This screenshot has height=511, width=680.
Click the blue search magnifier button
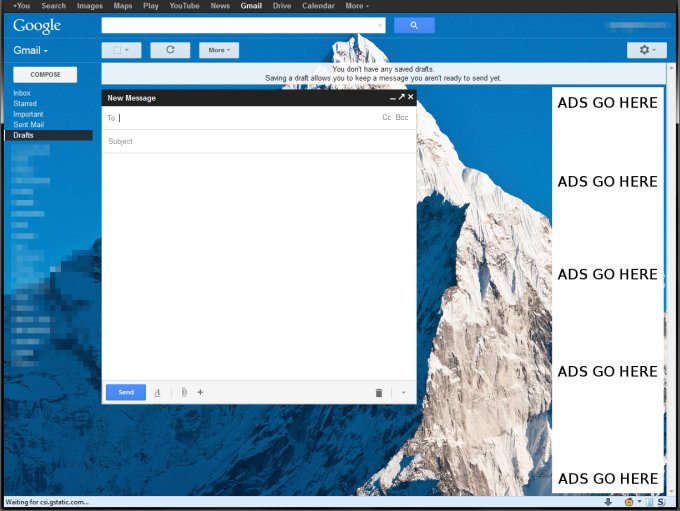click(x=414, y=25)
